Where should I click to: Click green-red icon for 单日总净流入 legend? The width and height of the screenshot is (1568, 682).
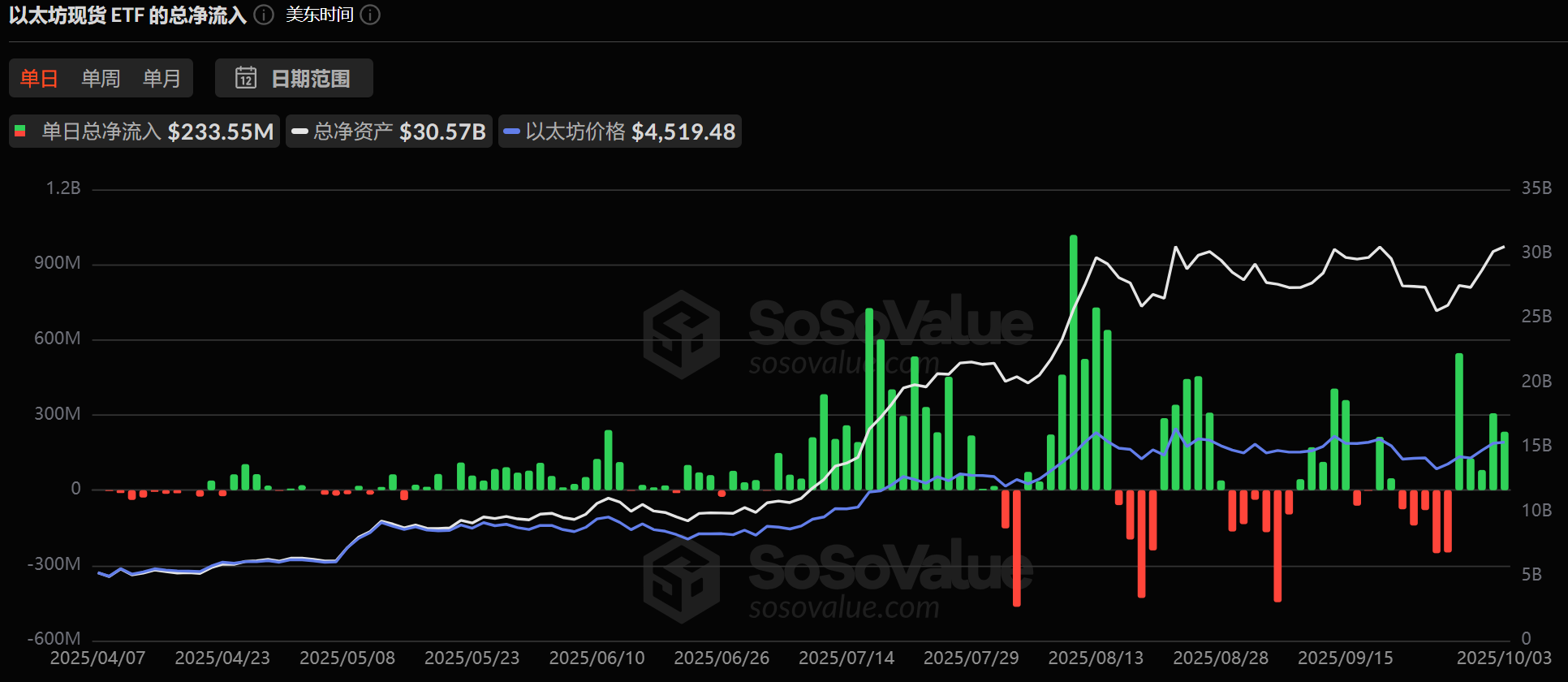pos(20,132)
